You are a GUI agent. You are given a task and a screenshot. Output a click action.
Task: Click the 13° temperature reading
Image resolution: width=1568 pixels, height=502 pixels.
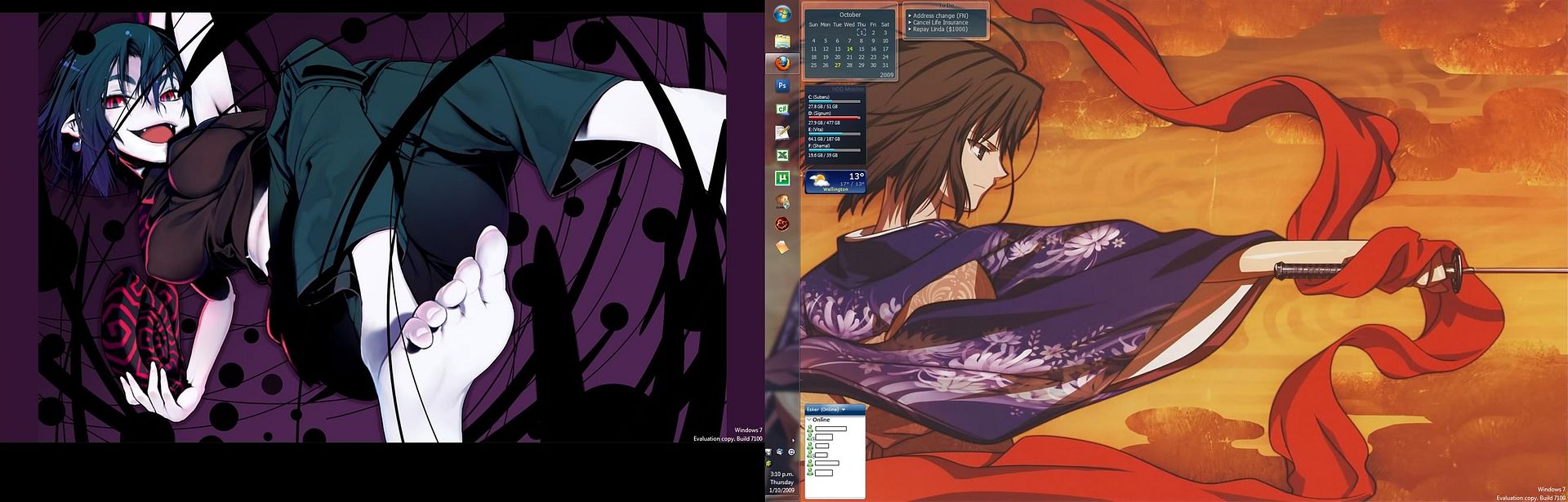click(x=856, y=175)
